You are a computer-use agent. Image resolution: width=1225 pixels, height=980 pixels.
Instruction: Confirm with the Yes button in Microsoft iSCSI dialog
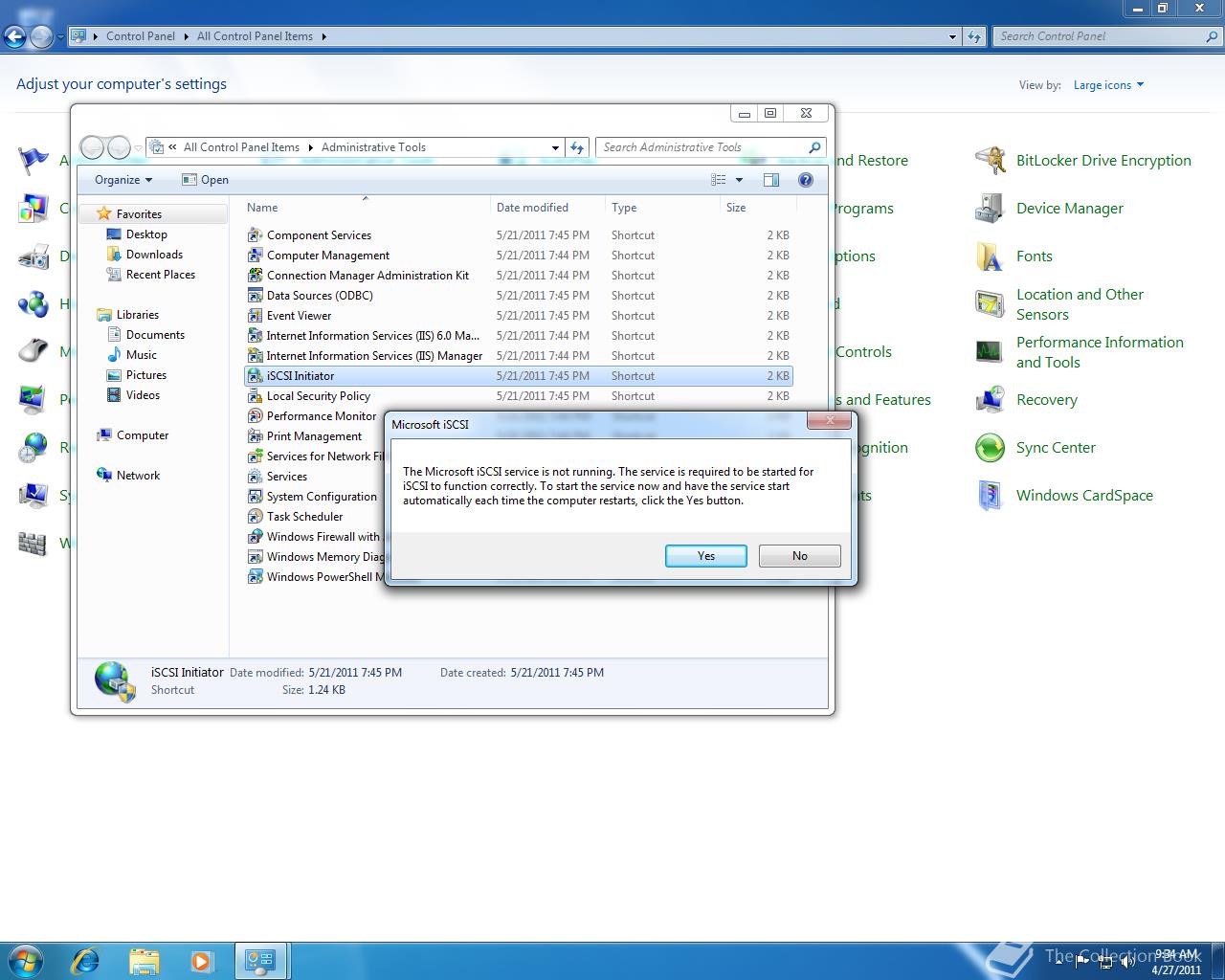pyautogui.click(x=705, y=556)
